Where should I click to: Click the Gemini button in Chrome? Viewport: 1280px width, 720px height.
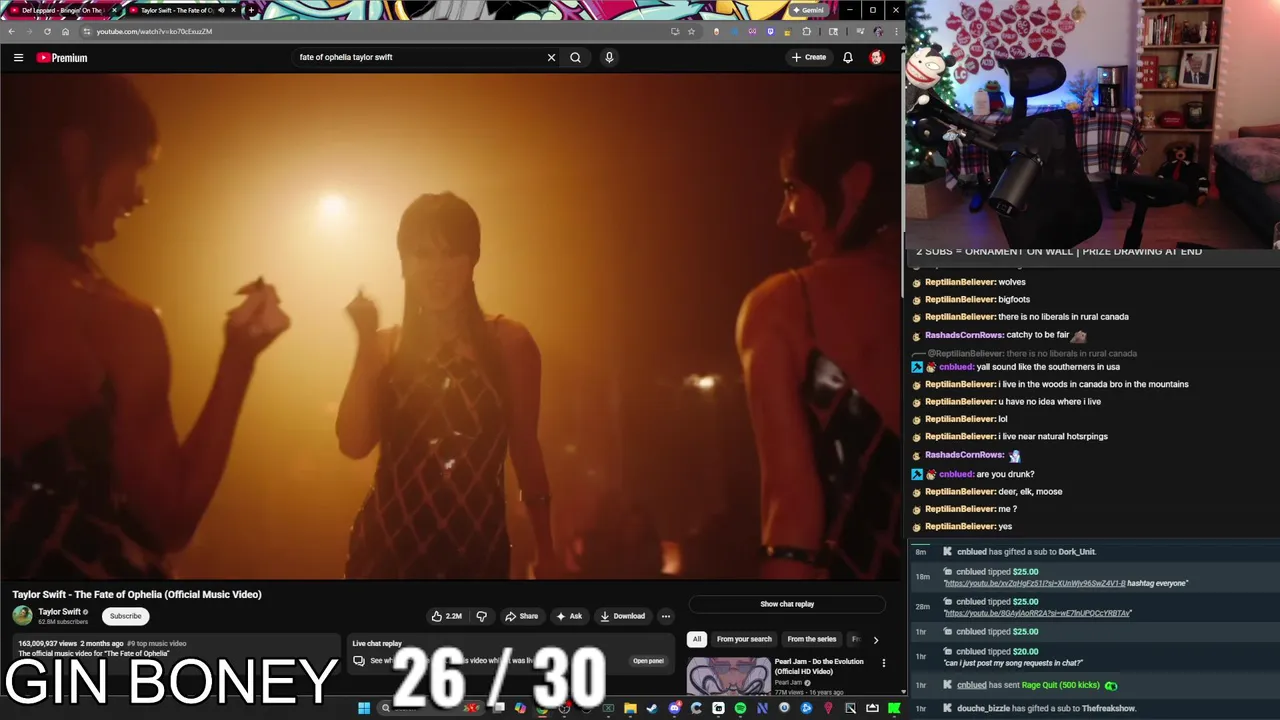pyautogui.click(x=808, y=10)
